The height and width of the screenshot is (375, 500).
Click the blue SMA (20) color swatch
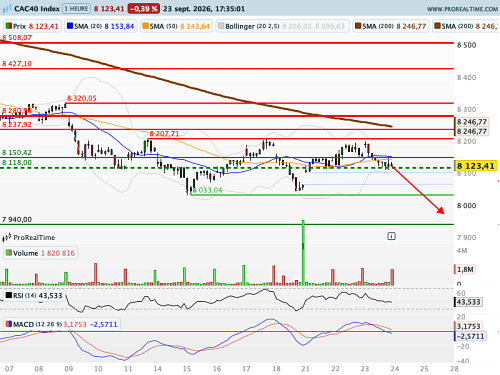tap(70, 26)
